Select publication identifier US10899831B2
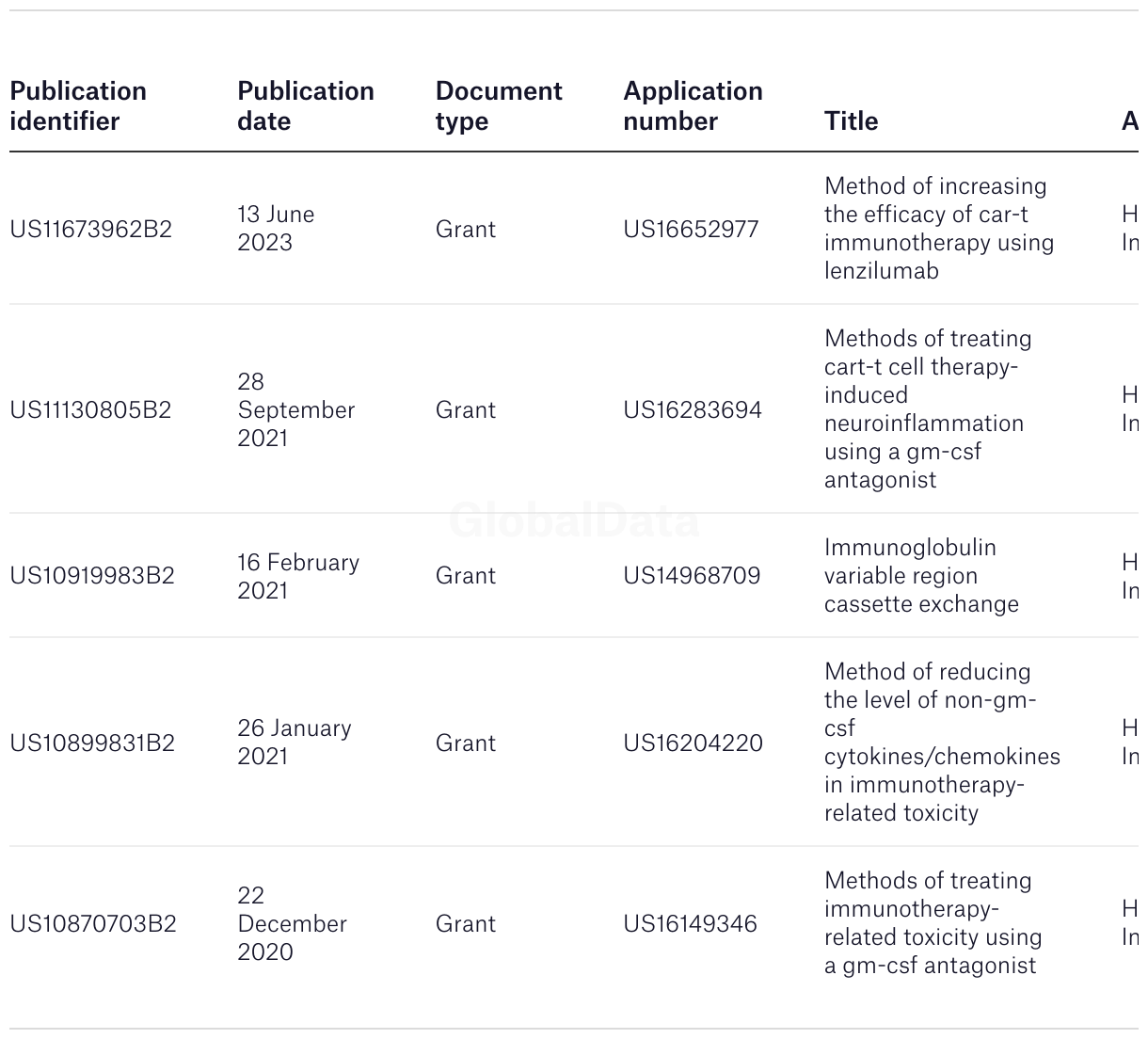Screen dimensions: 1148x1039 92,743
